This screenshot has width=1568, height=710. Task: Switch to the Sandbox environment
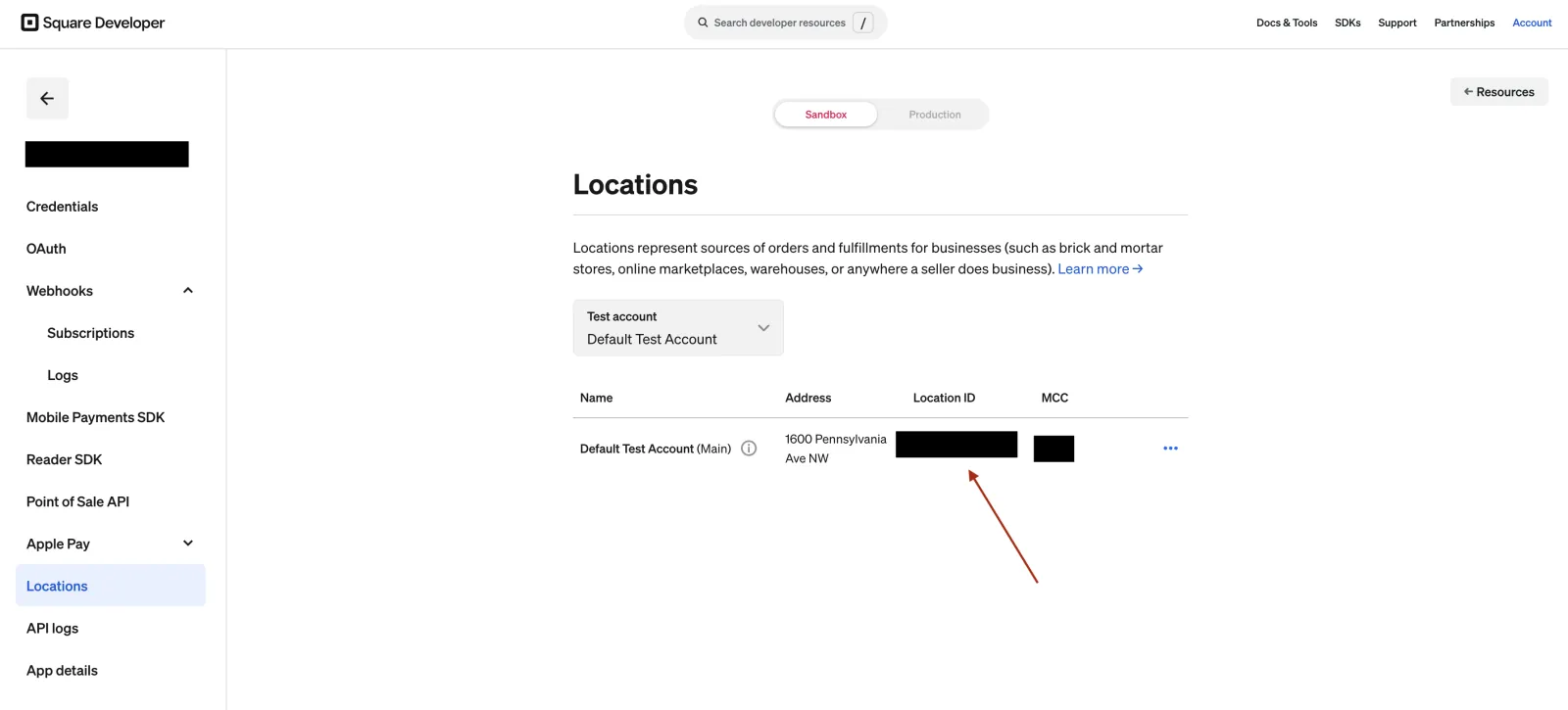(x=826, y=115)
